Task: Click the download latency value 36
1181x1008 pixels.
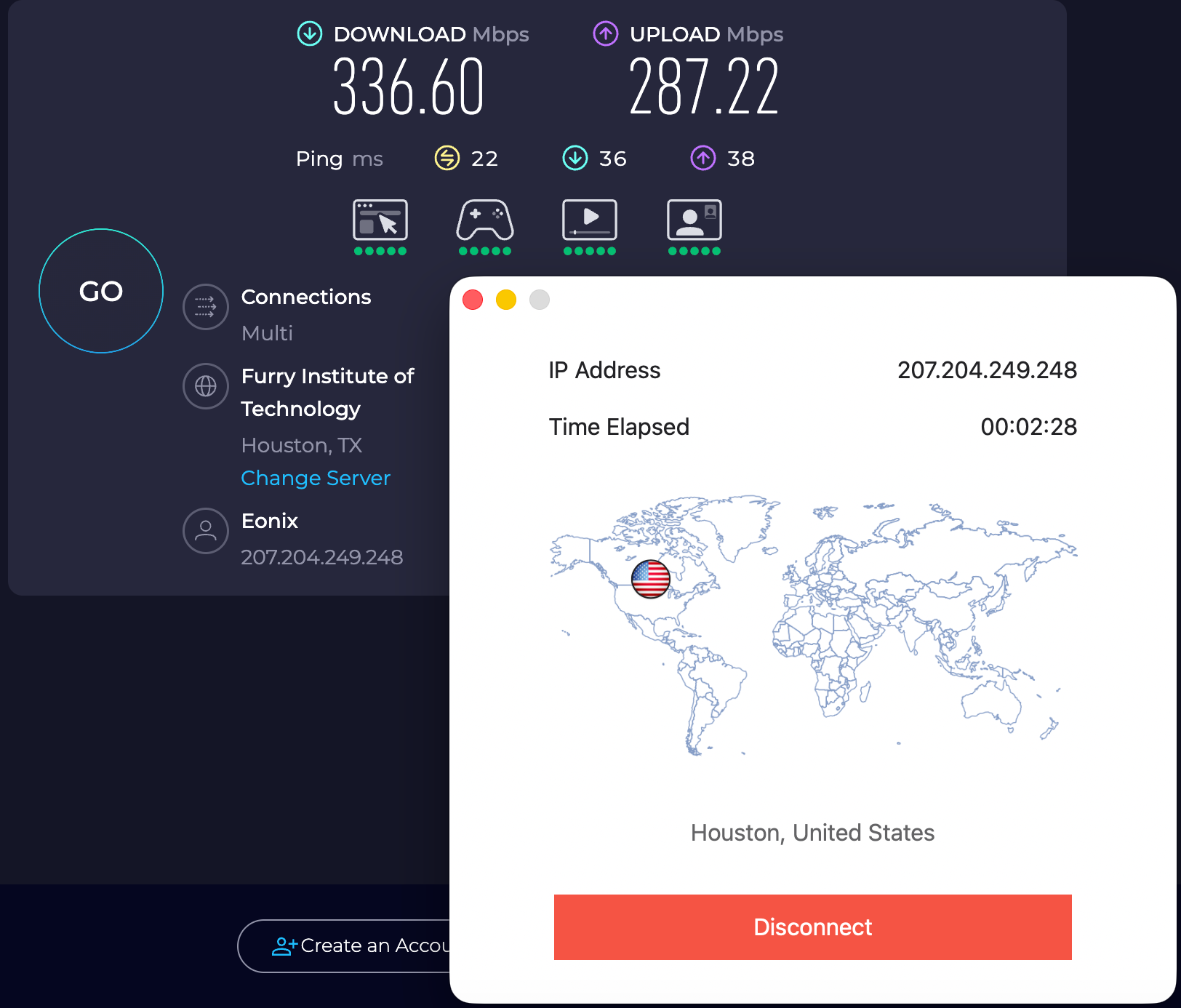Action: coord(614,159)
